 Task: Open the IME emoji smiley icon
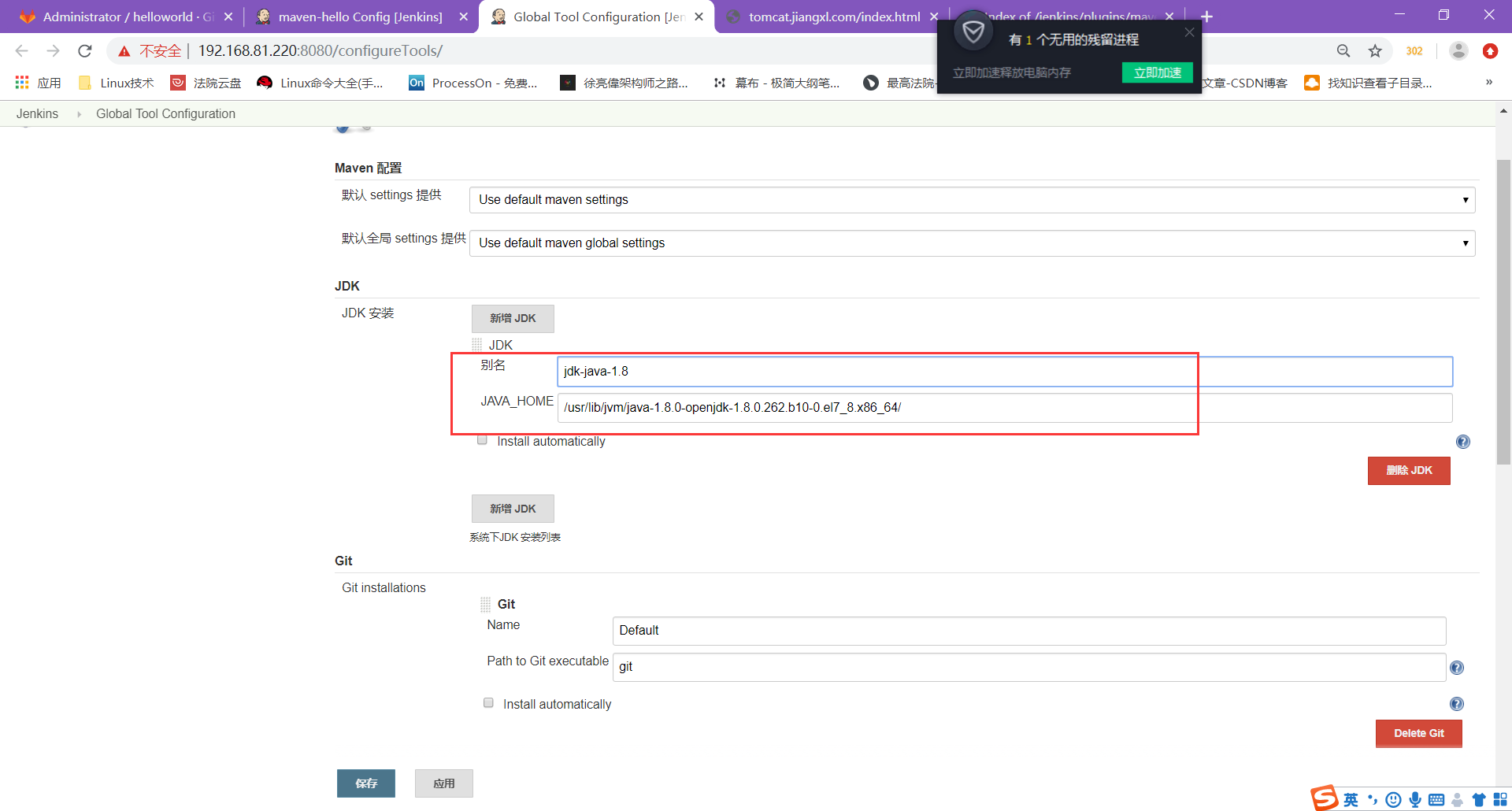tap(1393, 800)
